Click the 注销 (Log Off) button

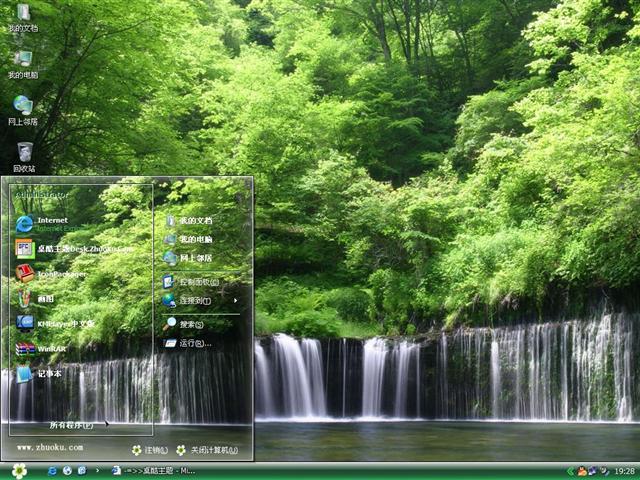[150, 450]
